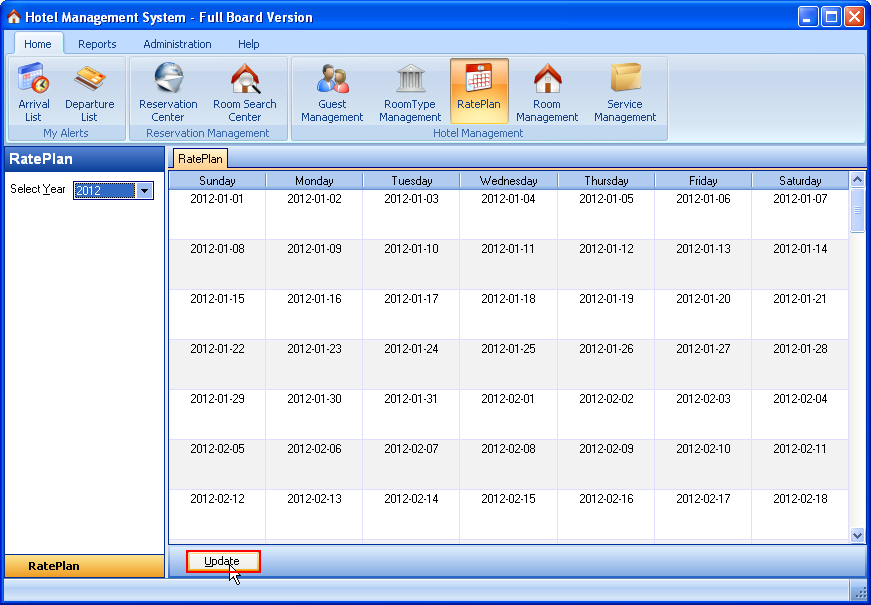The width and height of the screenshot is (871, 605).
Task: Open the Administration ribbon tab
Action: pos(177,44)
